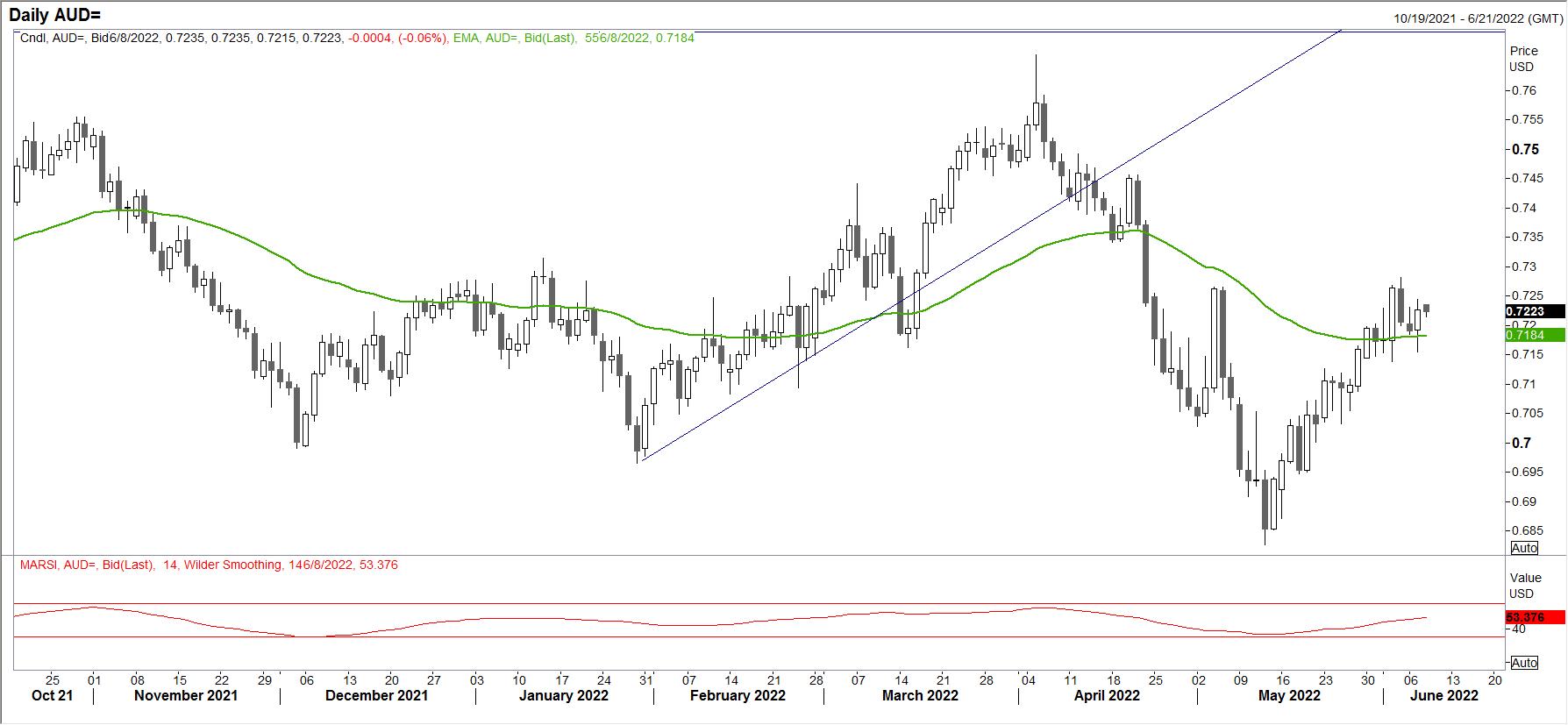The width and height of the screenshot is (1568, 725).
Task: Click the "0.685" price axis label
Action: click(1528, 530)
